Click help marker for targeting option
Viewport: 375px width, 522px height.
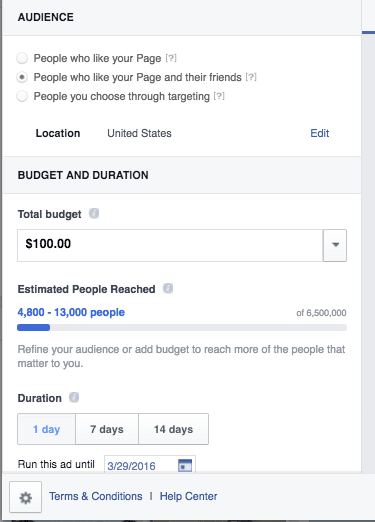click(x=219, y=96)
